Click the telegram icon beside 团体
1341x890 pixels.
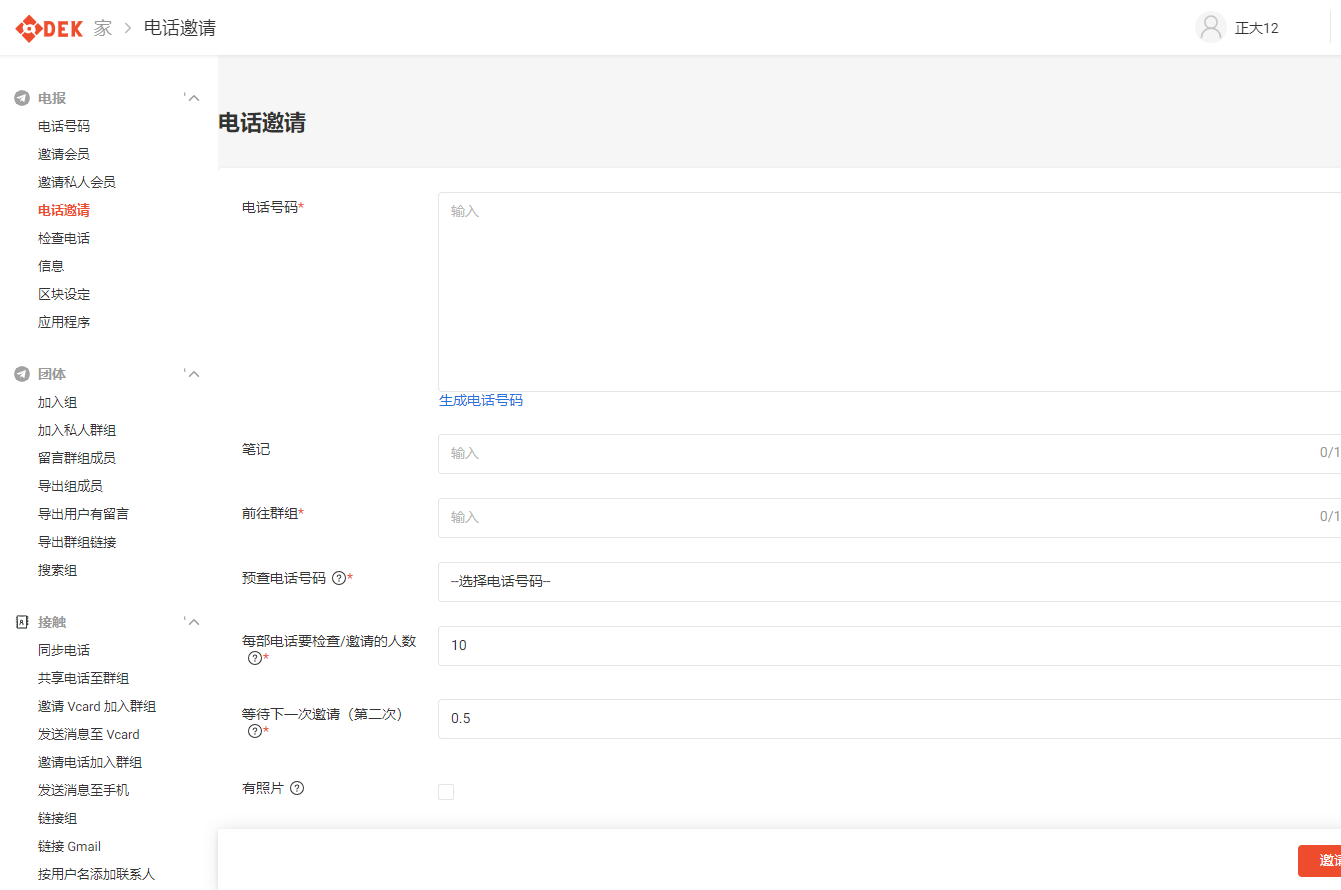pyautogui.click(x=22, y=374)
